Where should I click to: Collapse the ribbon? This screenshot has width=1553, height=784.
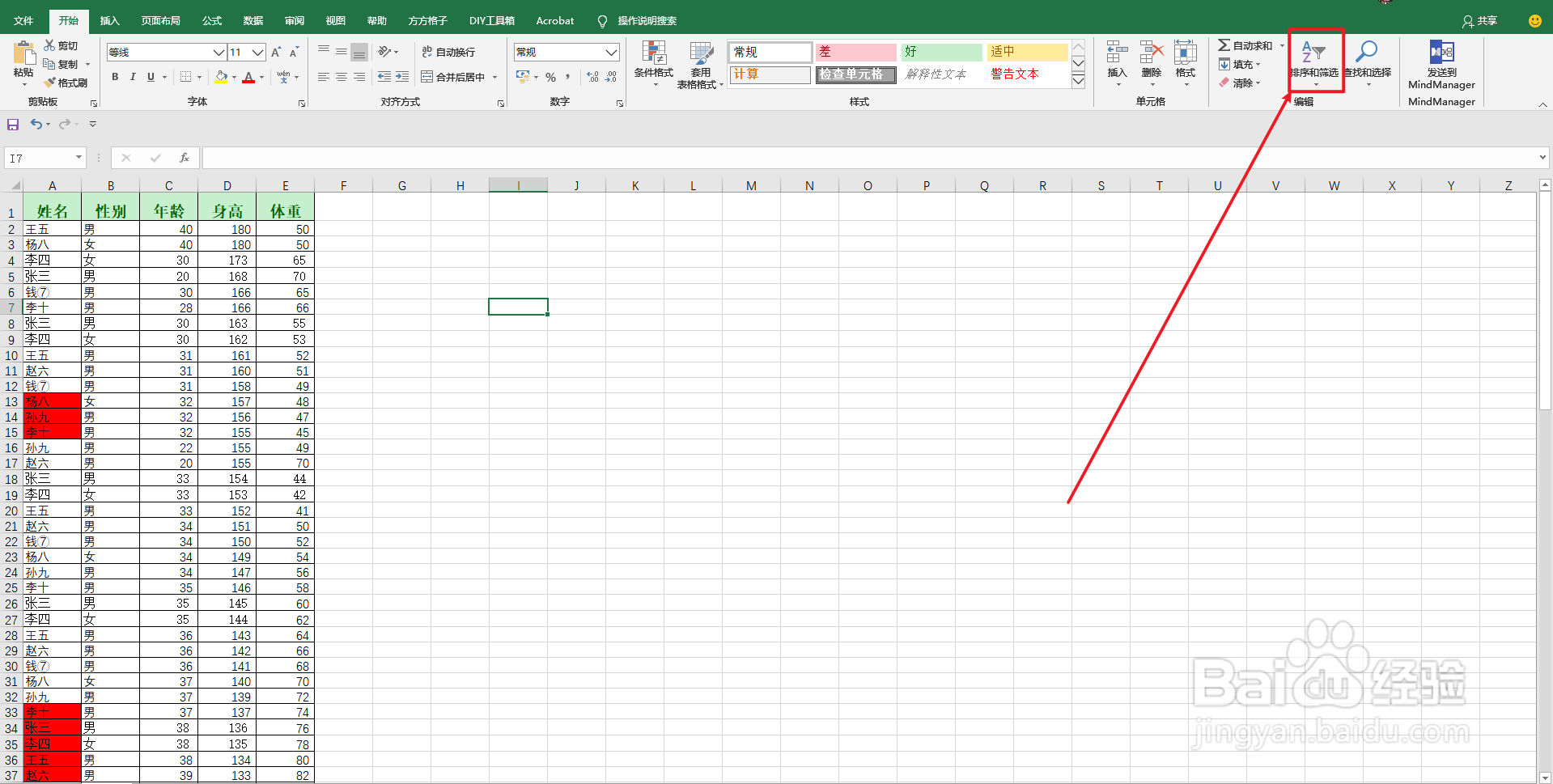(x=1542, y=105)
